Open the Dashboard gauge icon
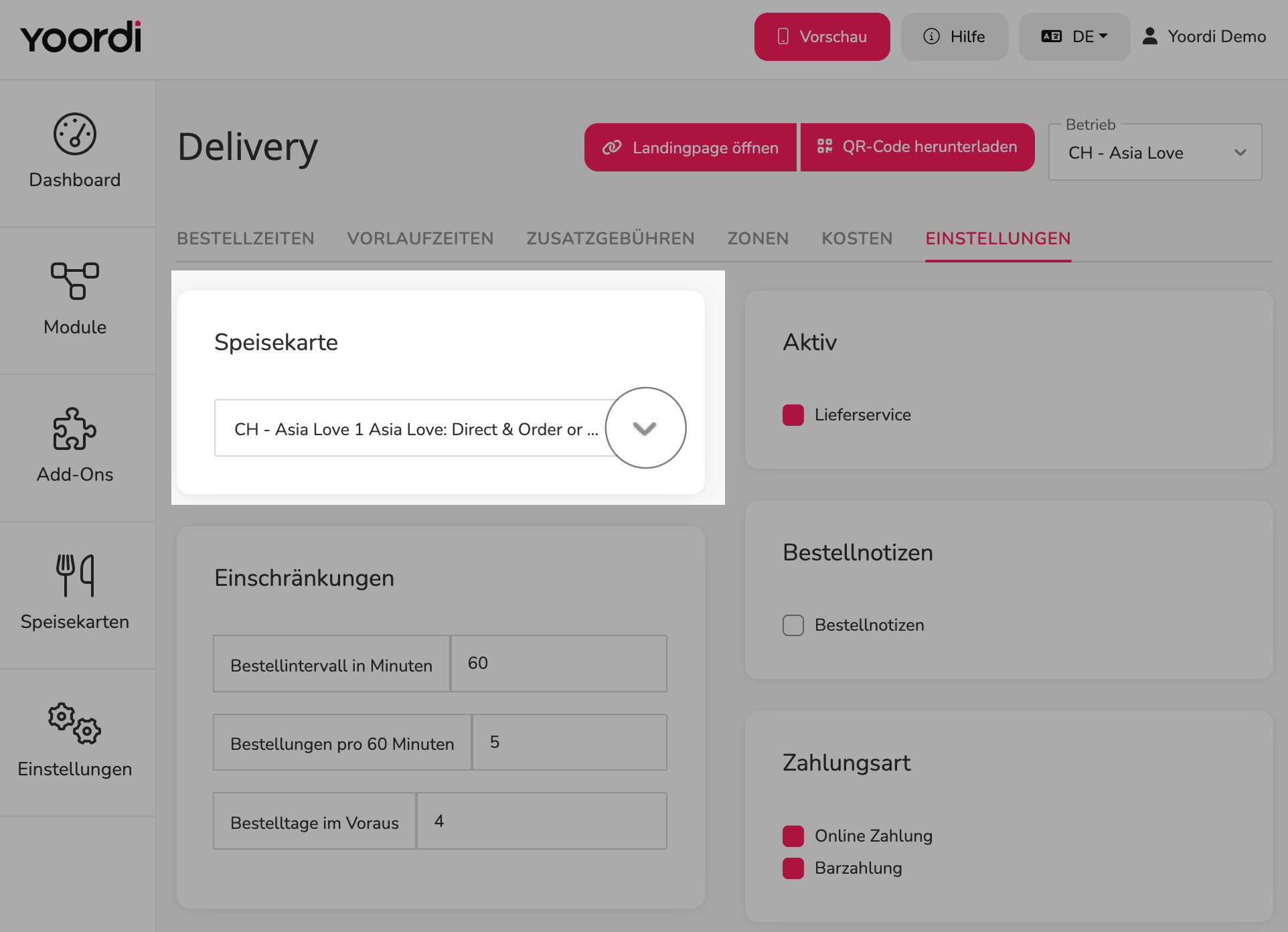Viewport: 1288px width, 932px height. pyautogui.click(x=75, y=134)
